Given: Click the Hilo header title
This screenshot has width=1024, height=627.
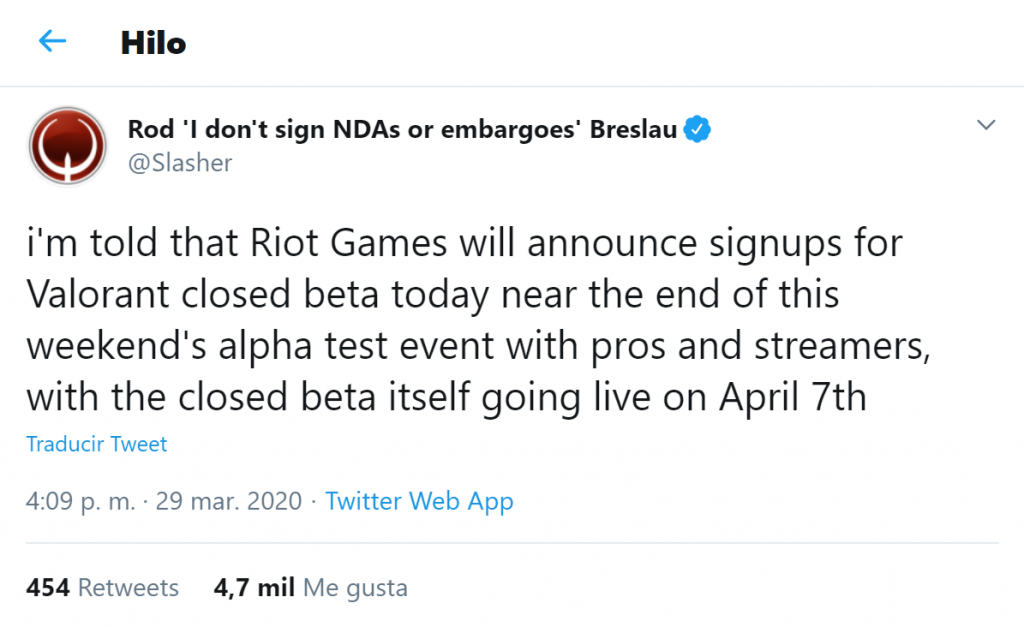Looking at the screenshot, I should coord(153,43).
